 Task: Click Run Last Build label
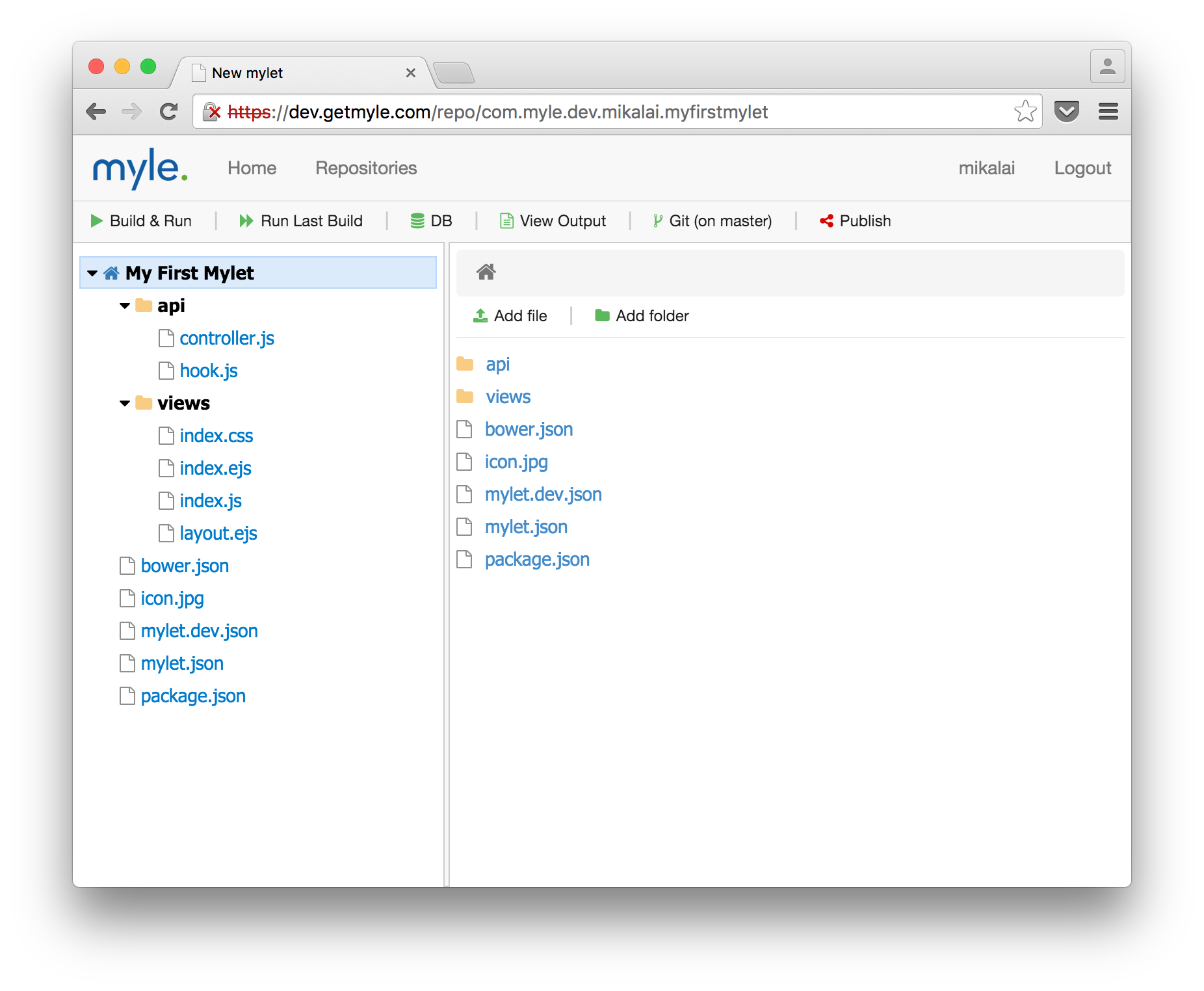311,221
